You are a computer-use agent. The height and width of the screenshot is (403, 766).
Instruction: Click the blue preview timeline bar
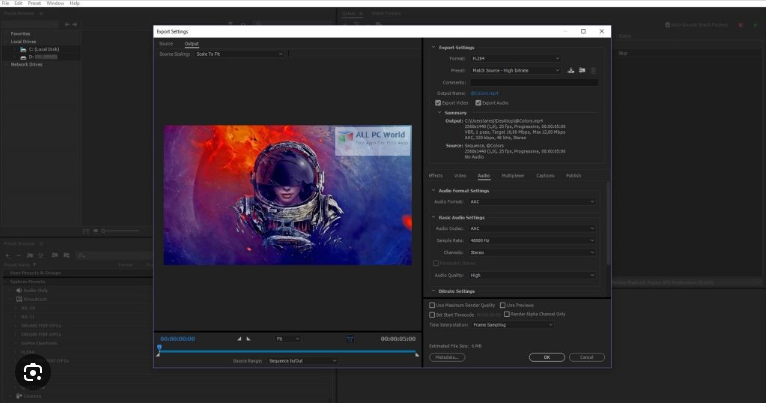[x=288, y=351]
